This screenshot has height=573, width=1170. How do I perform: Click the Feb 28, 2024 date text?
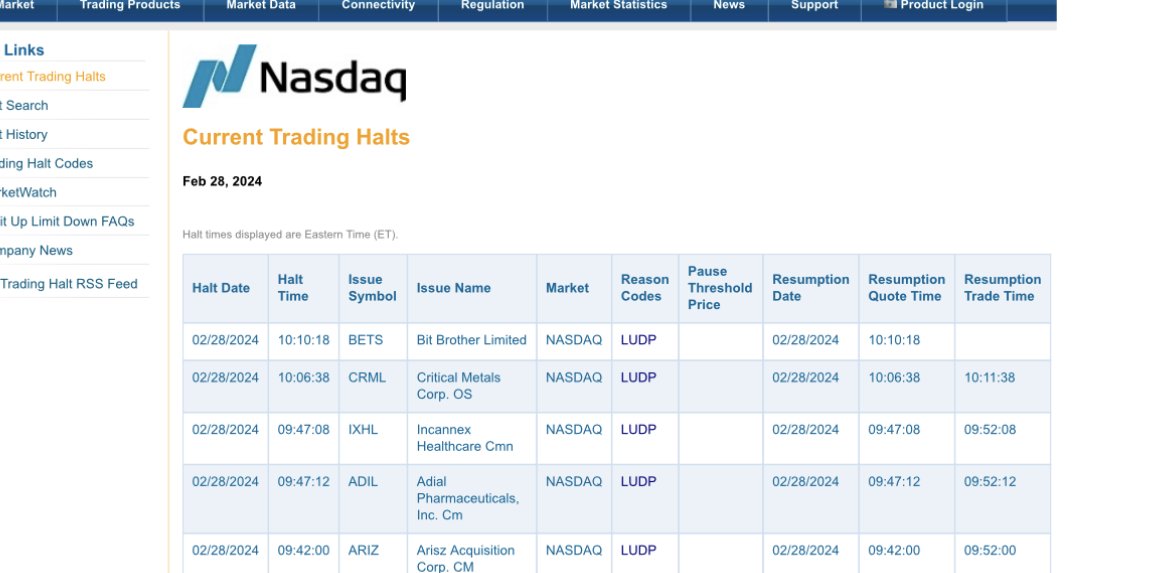tap(222, 181)
